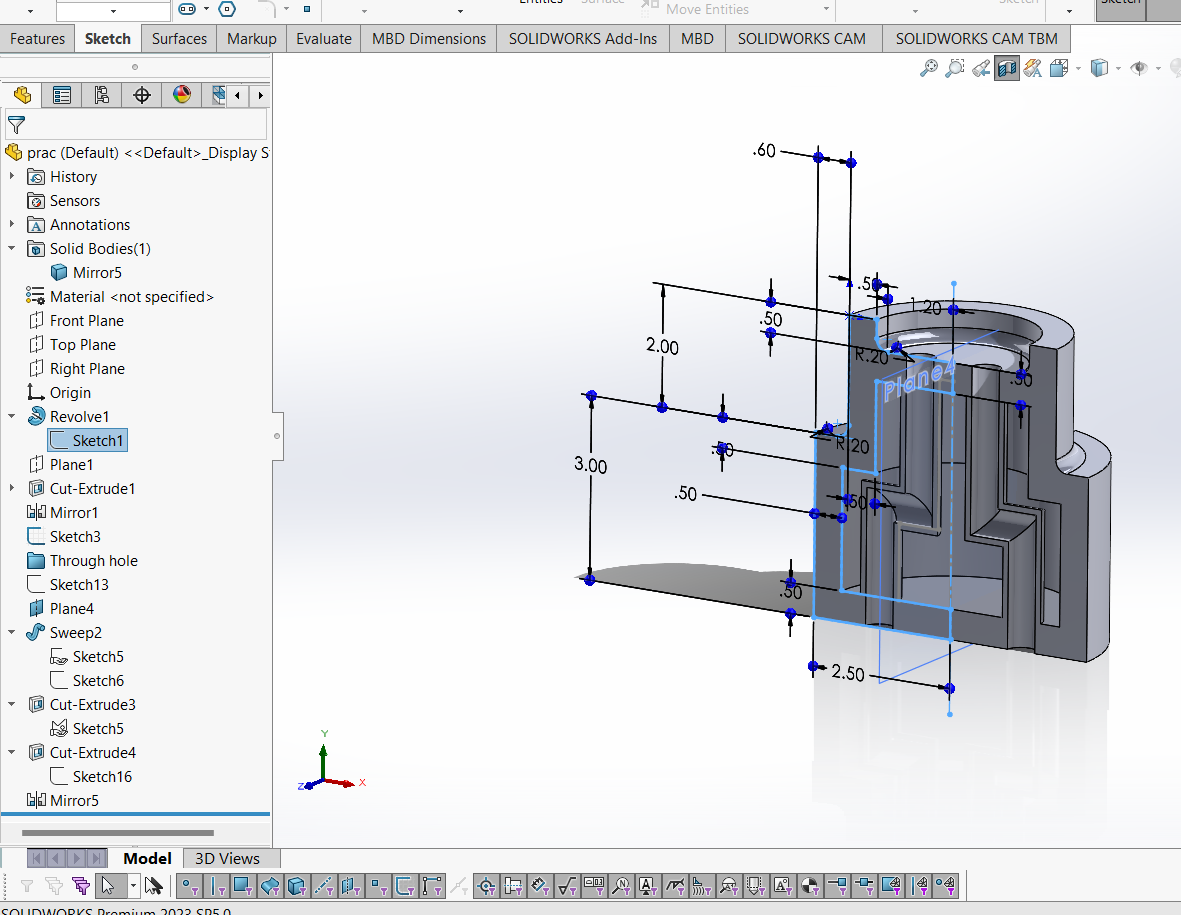
Task: Toggle the Filter Surface Bodies button
Action: tap(270, 886)
